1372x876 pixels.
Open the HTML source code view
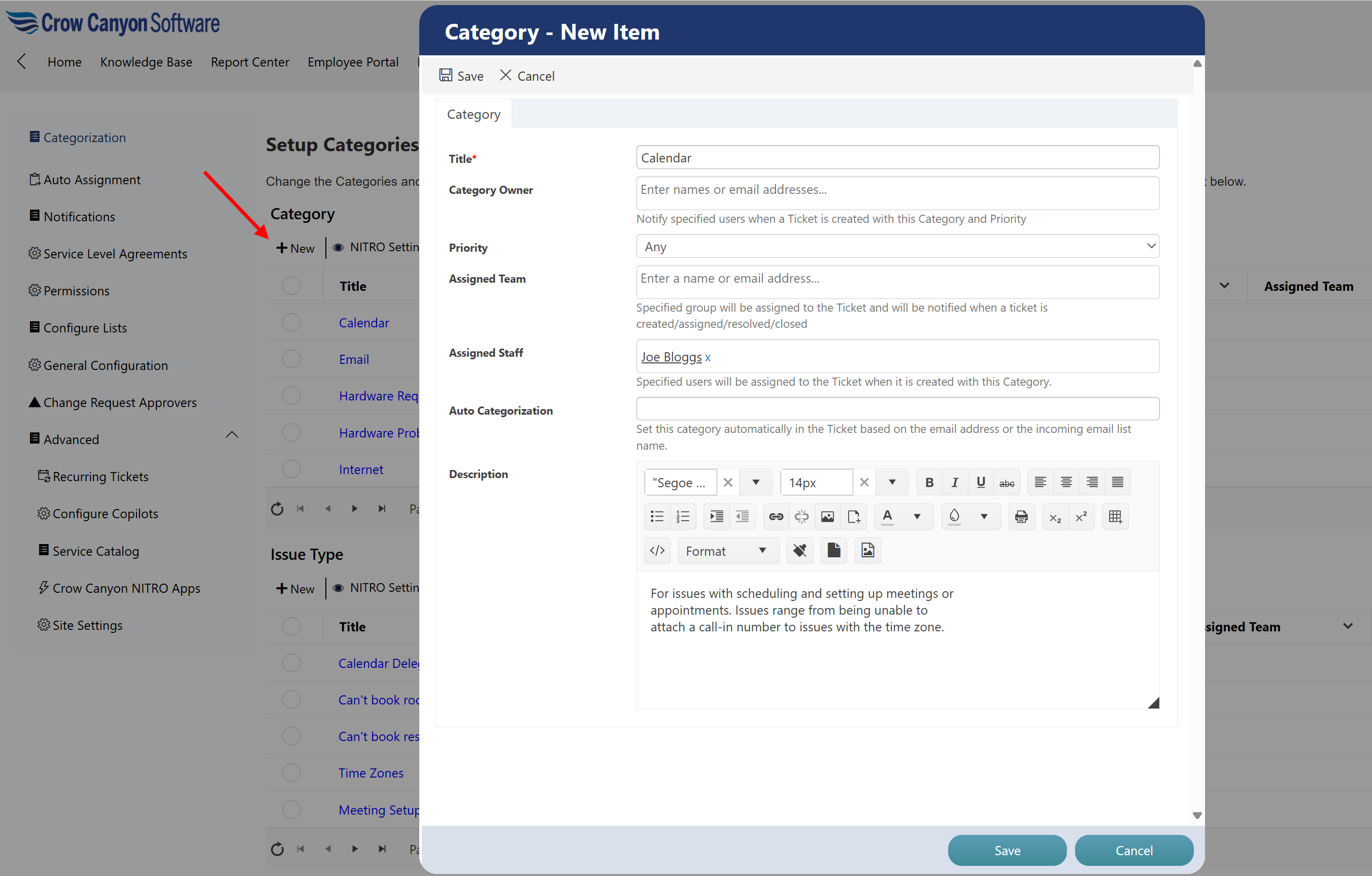(x=657, y=551)
